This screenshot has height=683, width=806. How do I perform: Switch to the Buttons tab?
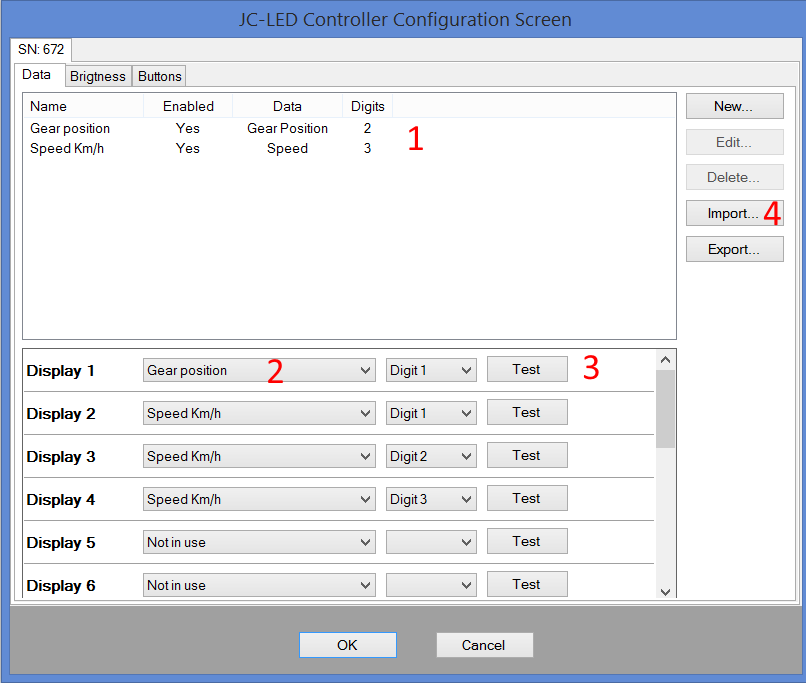point(160,76)
